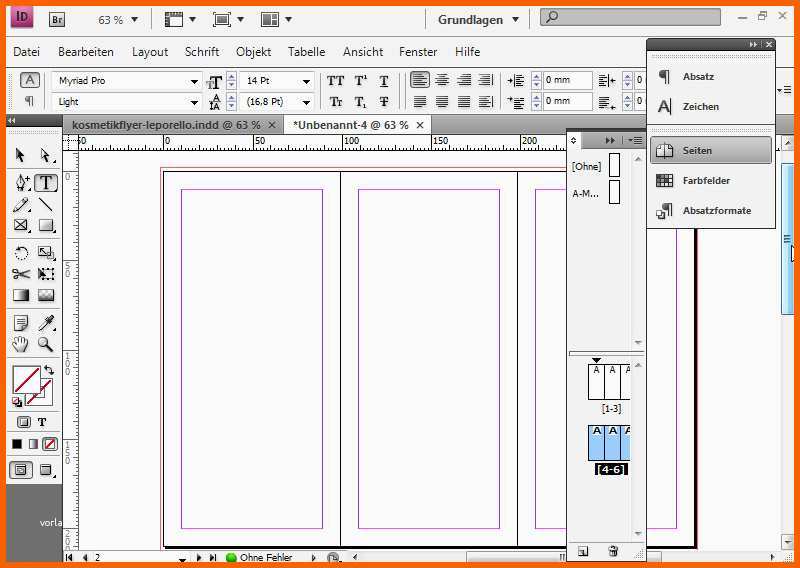Image resolution: width=800 pixels, height=568 pixels.
Task: Open the Schrift menu
Action: 202,52
